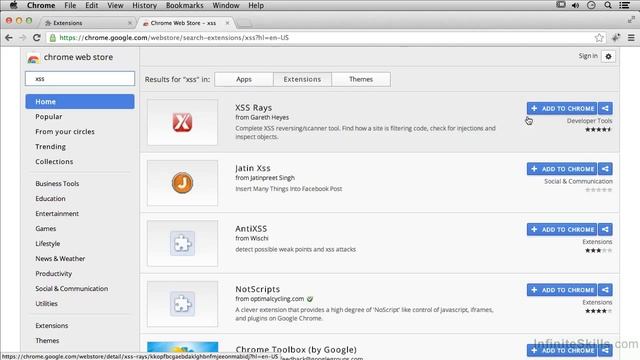Open From your circles
The image size is (640, 360).
tap(65, 131)
